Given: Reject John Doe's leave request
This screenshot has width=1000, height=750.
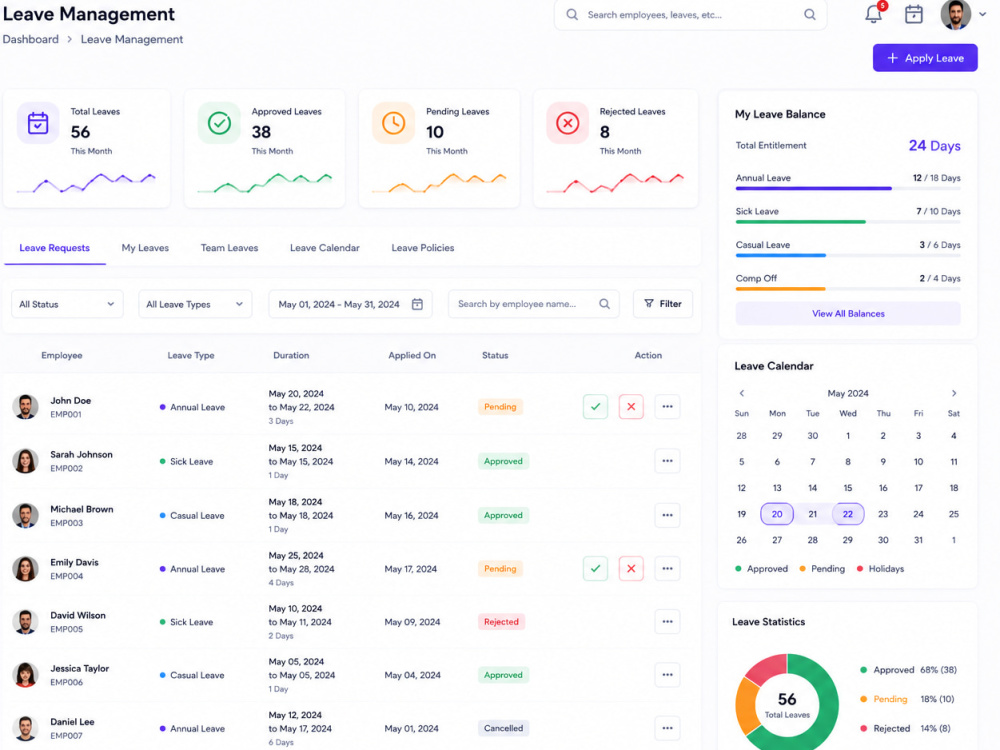Looking at the screenshot, I should 631,407.
